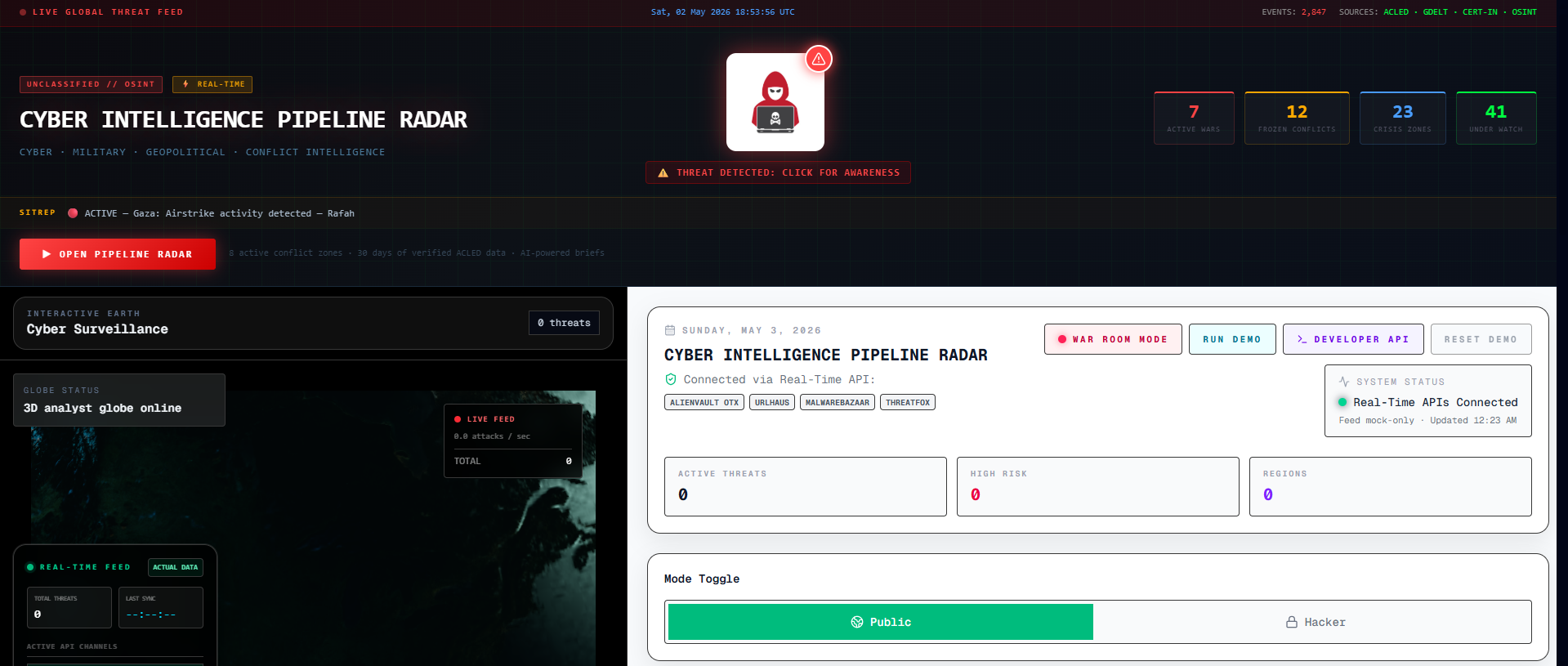Viewport: 1568px width, 666px height.
Task: Click the green Real-Time Feed status dot
Action: pos(30,567)
